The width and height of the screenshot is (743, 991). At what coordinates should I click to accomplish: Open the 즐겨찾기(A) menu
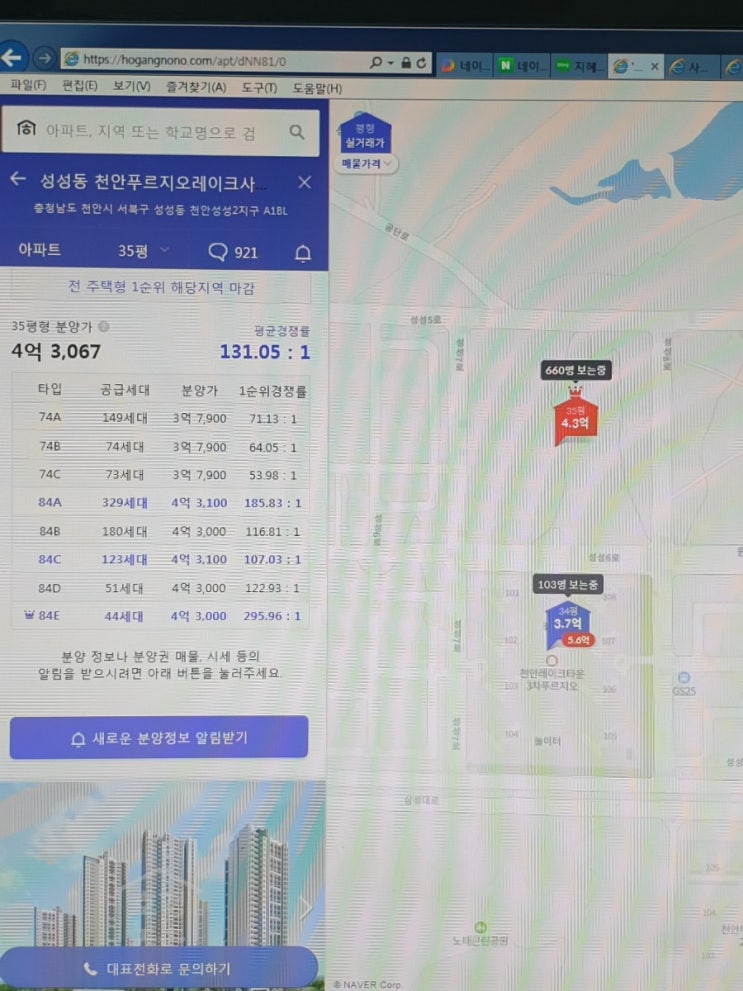196,87
